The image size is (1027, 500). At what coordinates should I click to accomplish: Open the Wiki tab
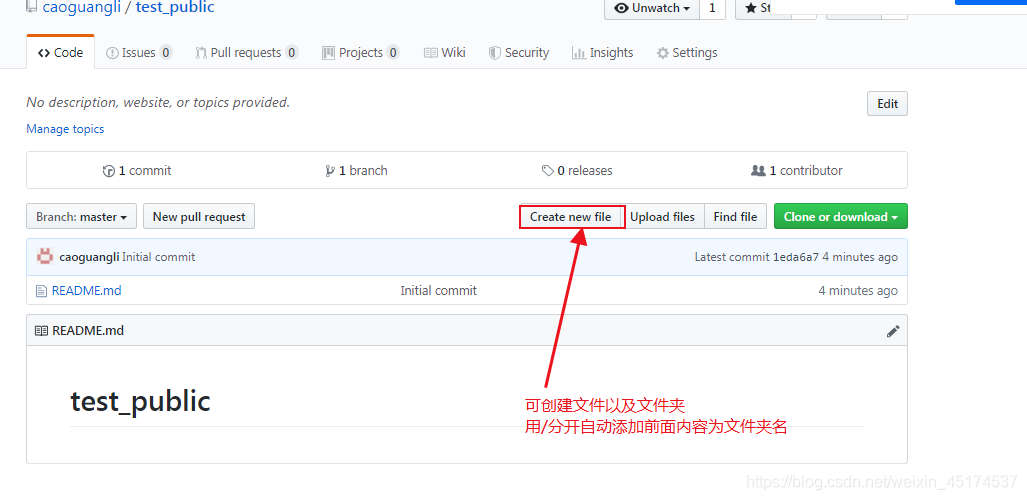pos(445,52)
